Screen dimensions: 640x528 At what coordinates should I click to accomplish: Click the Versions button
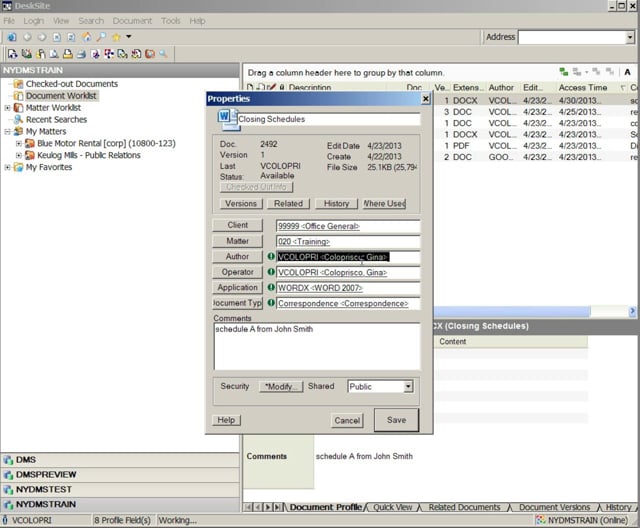pyautogui.click(x=241, y=204)
